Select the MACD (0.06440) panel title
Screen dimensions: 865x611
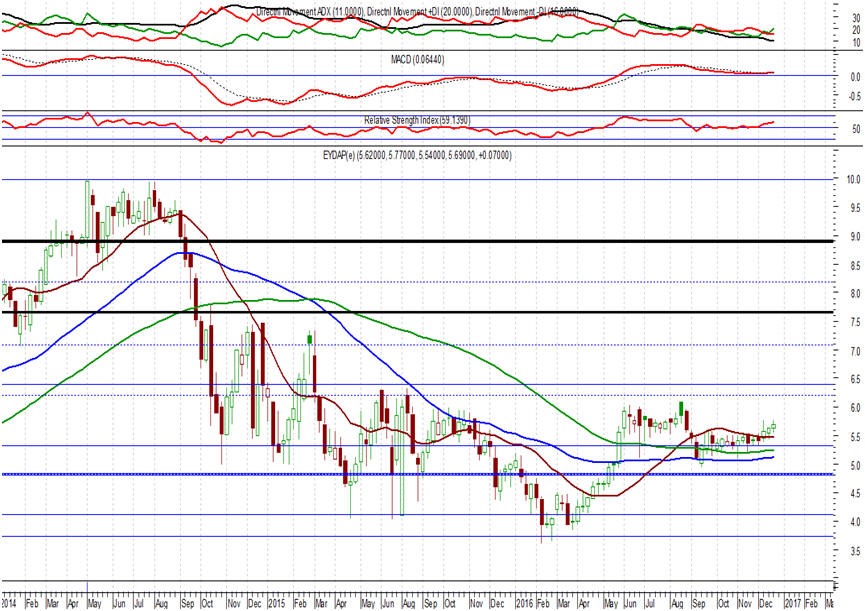[417, 59]
